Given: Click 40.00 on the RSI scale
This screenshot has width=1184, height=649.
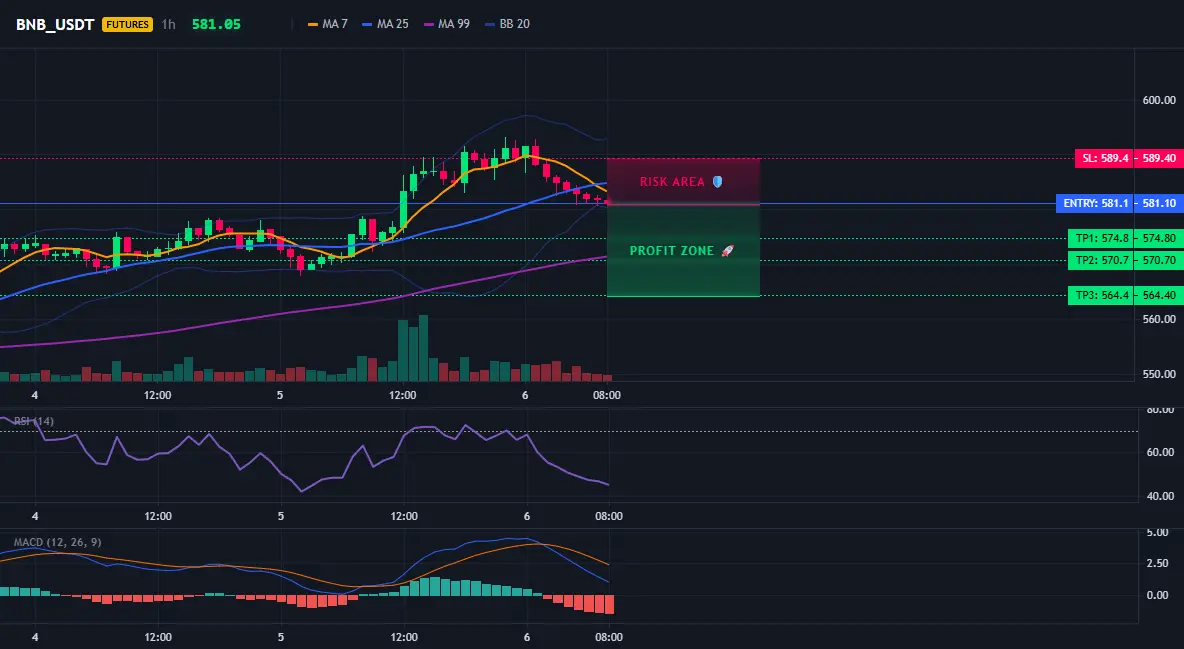Looking at the screenshot, I should [1161, 496].
